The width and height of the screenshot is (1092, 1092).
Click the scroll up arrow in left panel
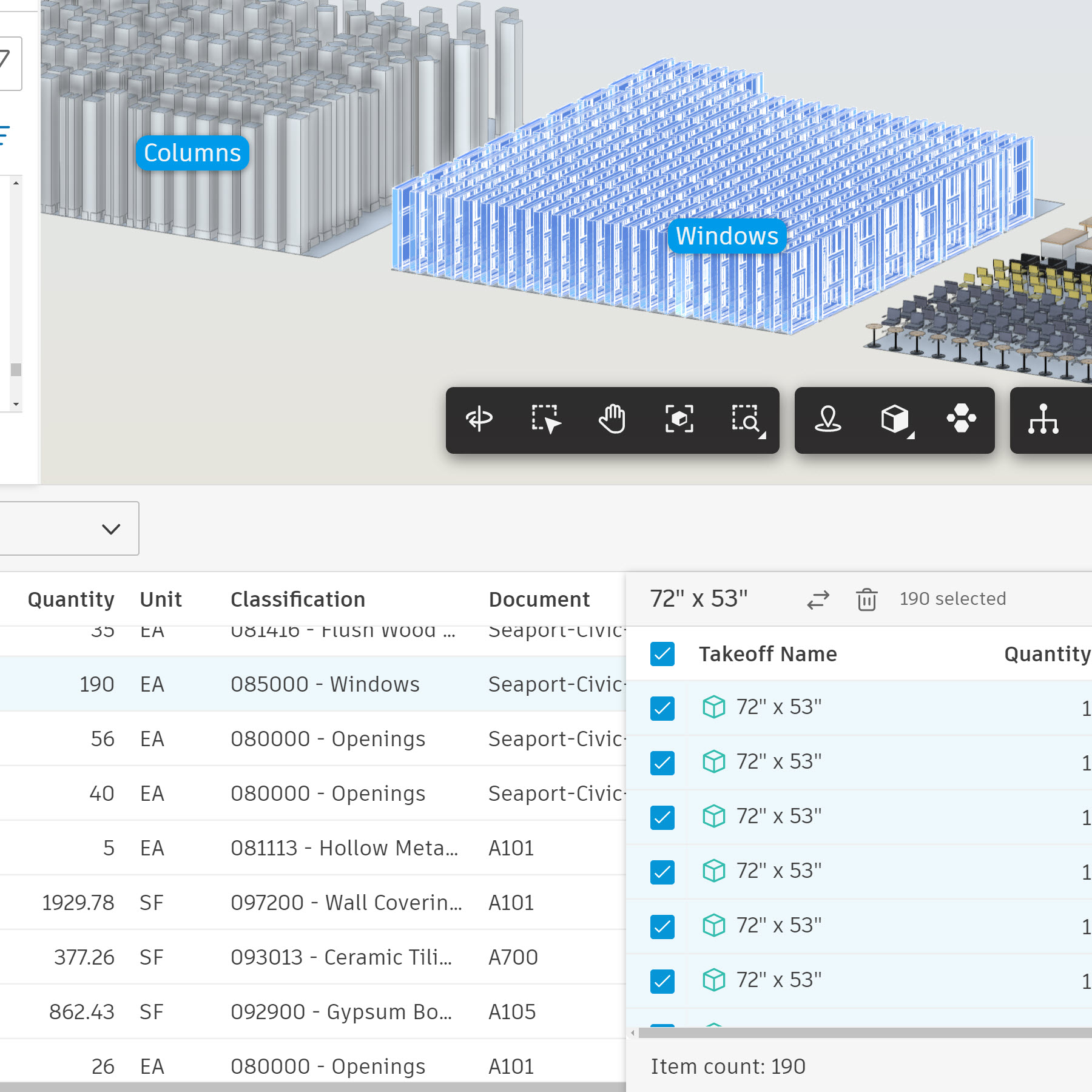point(16,183)
